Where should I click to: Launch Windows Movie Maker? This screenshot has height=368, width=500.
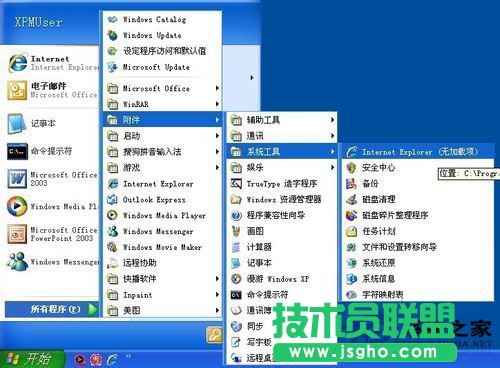(162, 247)
